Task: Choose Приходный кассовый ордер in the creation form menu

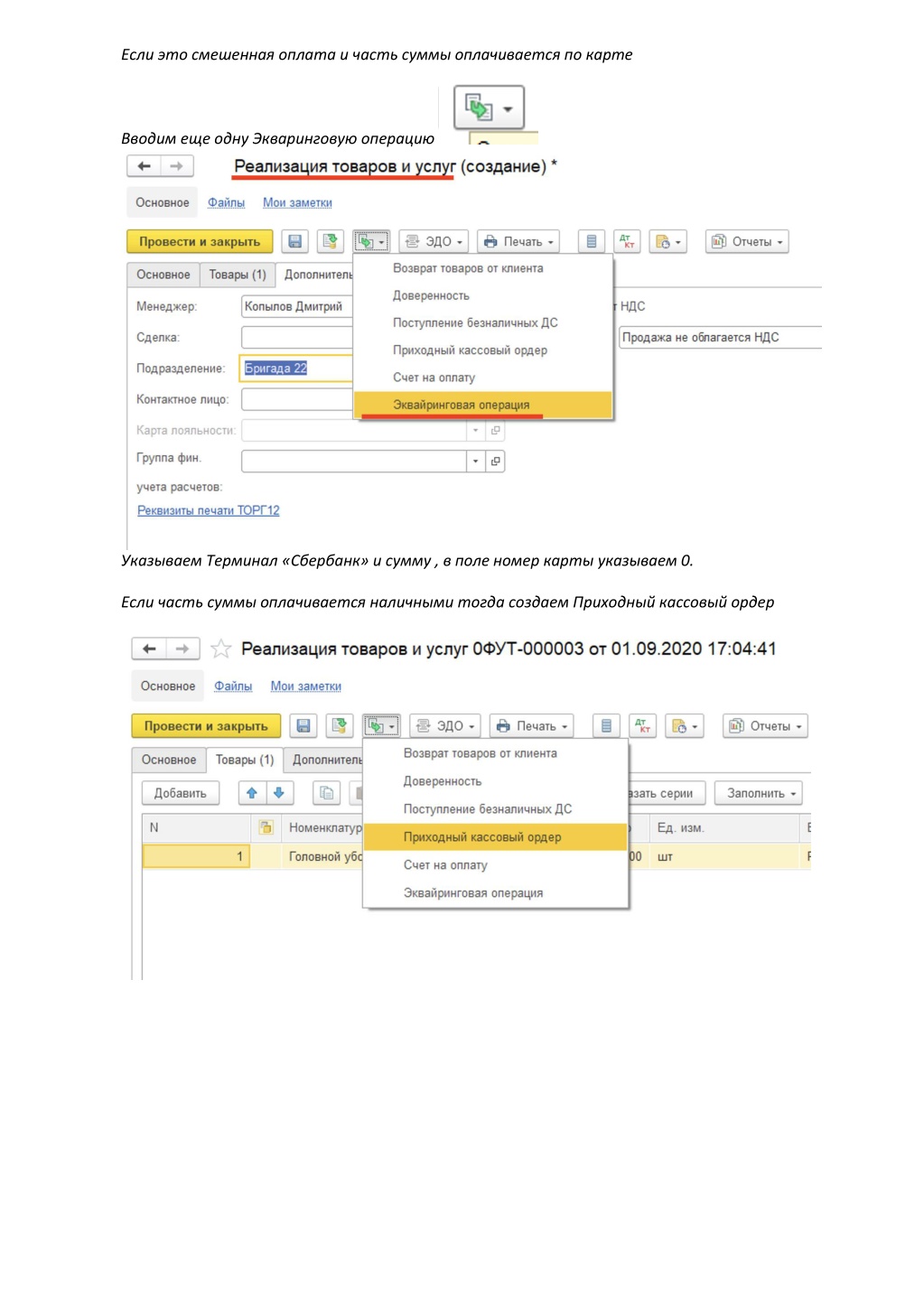Action: pyautogui.click(x=483, y=350)
